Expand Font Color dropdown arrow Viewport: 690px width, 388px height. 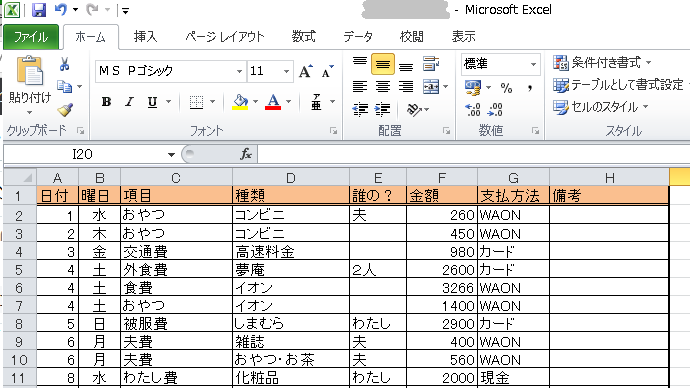[289, 102]
